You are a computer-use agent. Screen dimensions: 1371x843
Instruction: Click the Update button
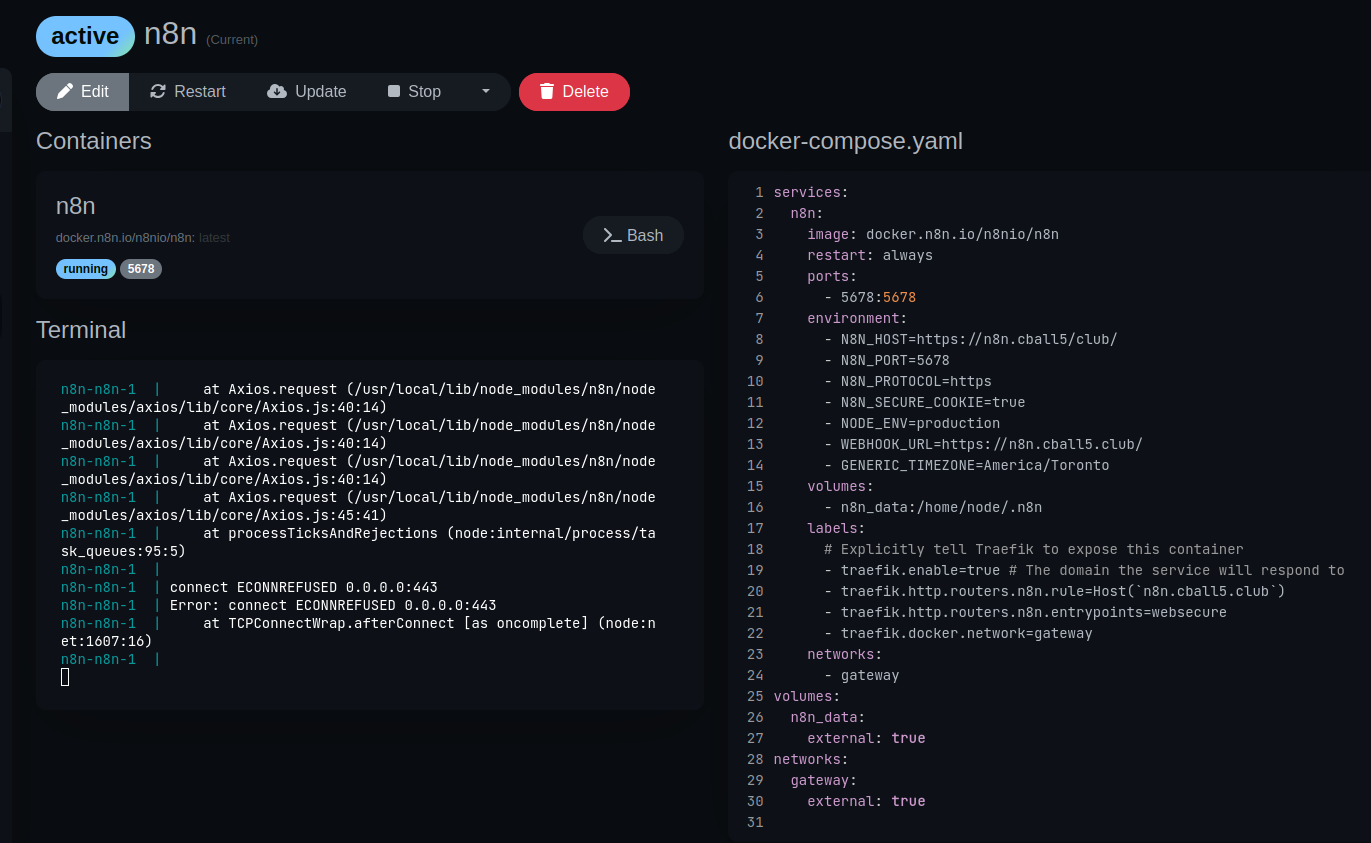tap(307, 92)
